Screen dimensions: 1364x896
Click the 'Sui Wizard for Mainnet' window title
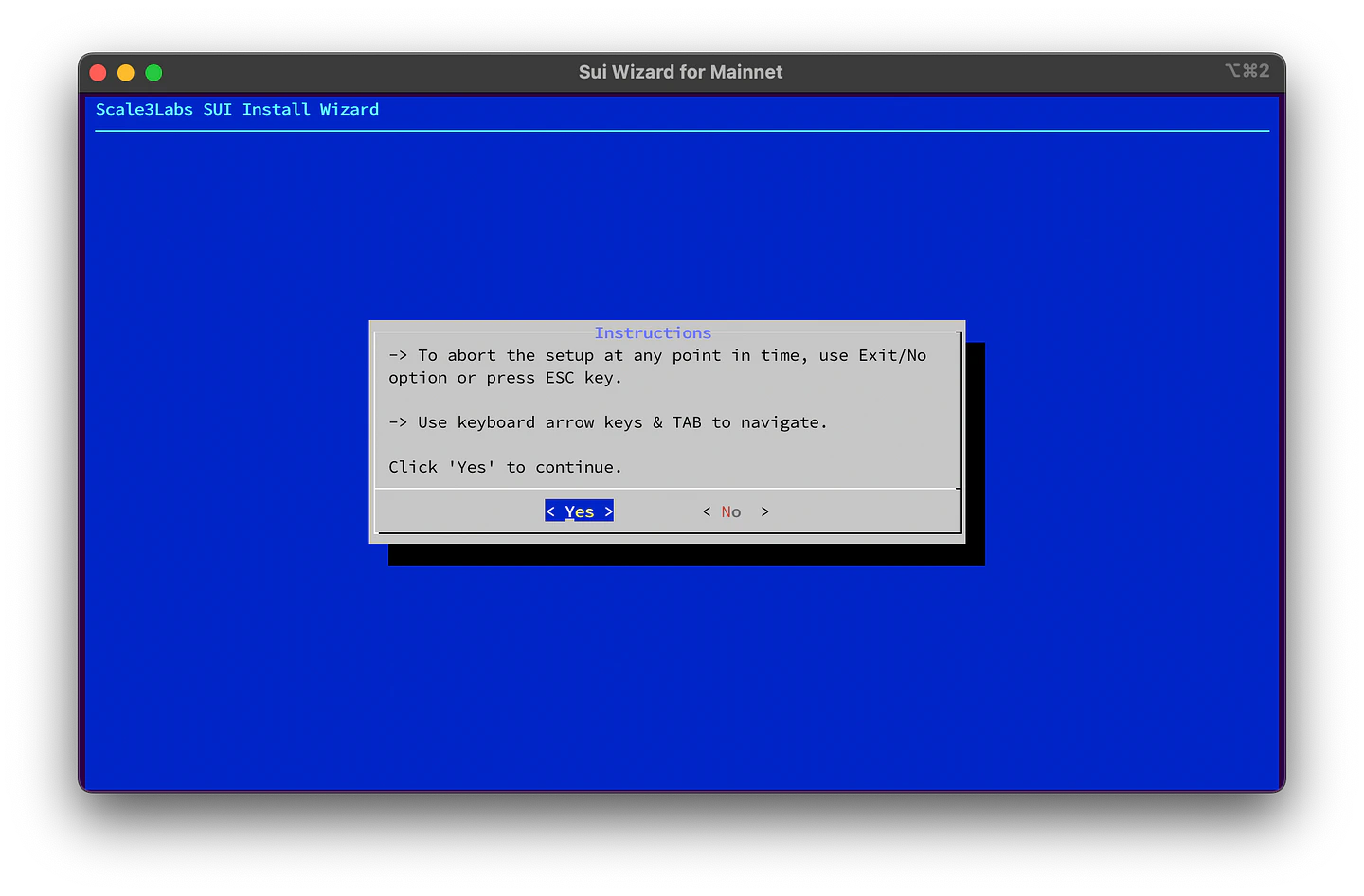click(x=681, y=72)
